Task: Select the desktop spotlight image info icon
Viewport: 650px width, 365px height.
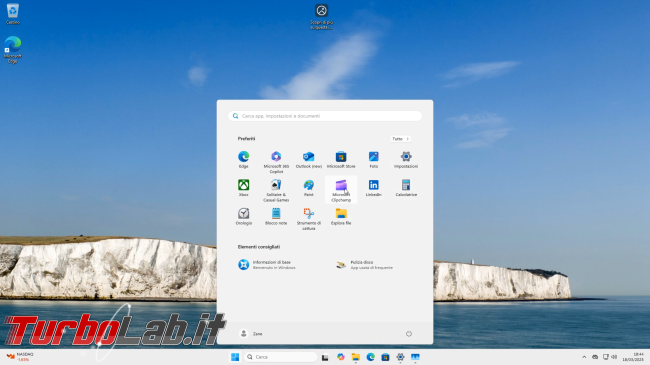Action: click(x=322, y=17)
